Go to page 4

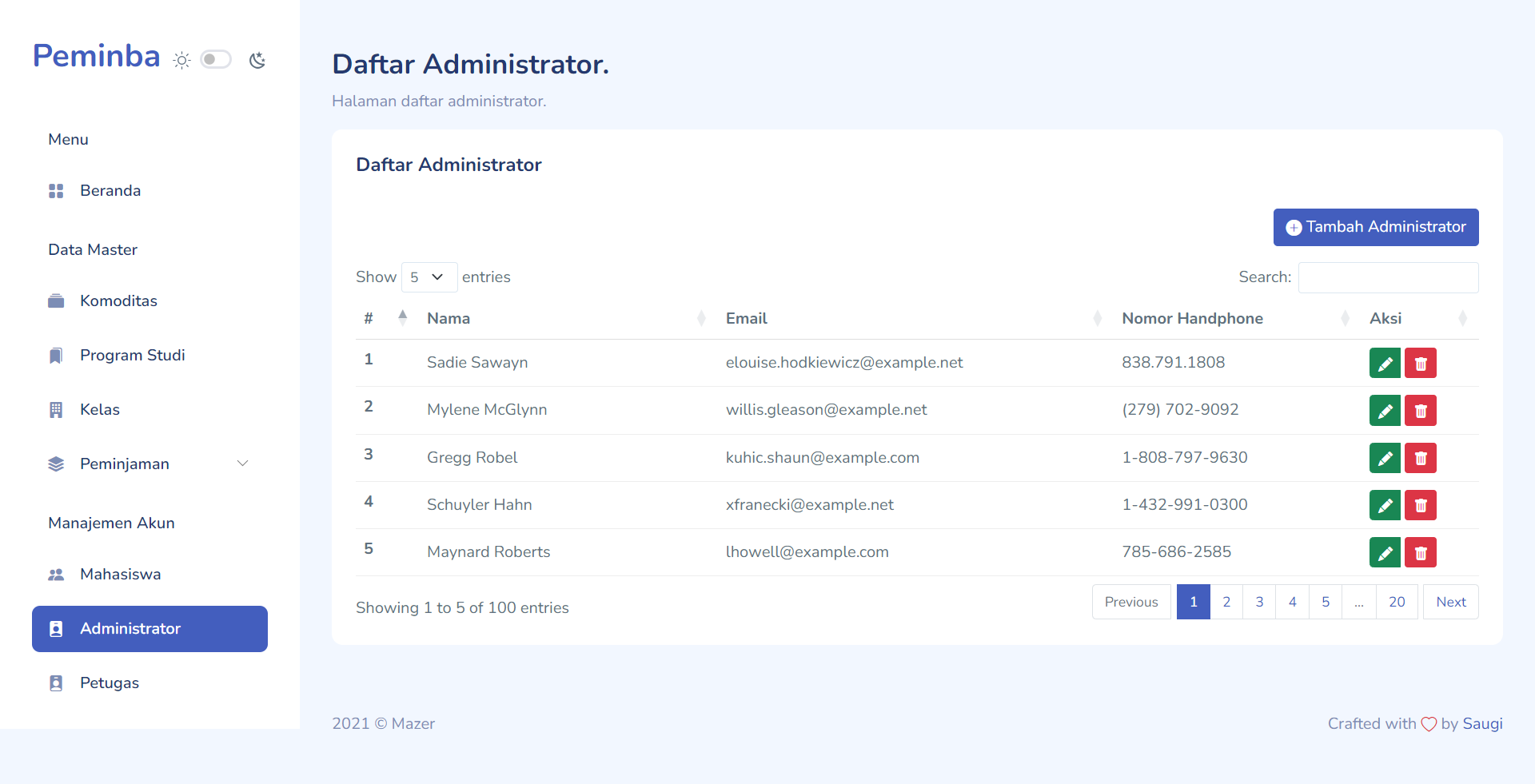pos(1293,602)
